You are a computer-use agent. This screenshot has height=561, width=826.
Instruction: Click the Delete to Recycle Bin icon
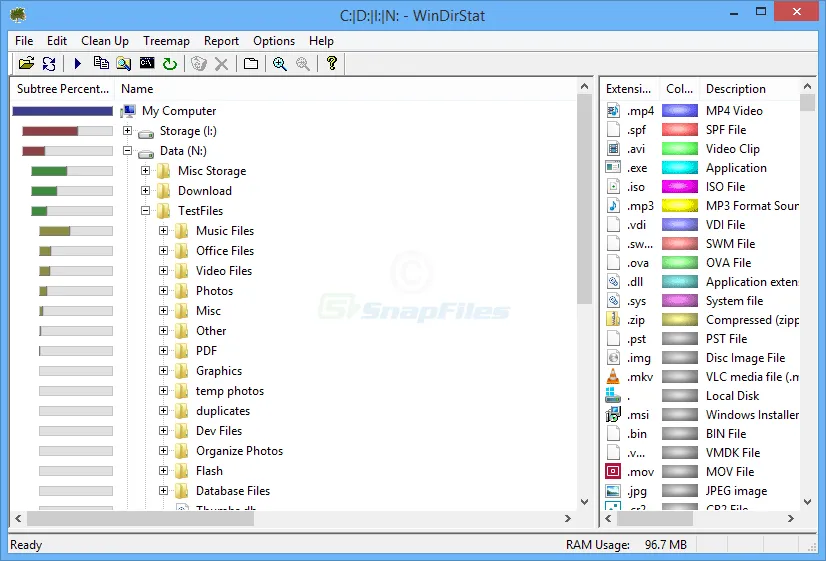click(x=199, y=64)
